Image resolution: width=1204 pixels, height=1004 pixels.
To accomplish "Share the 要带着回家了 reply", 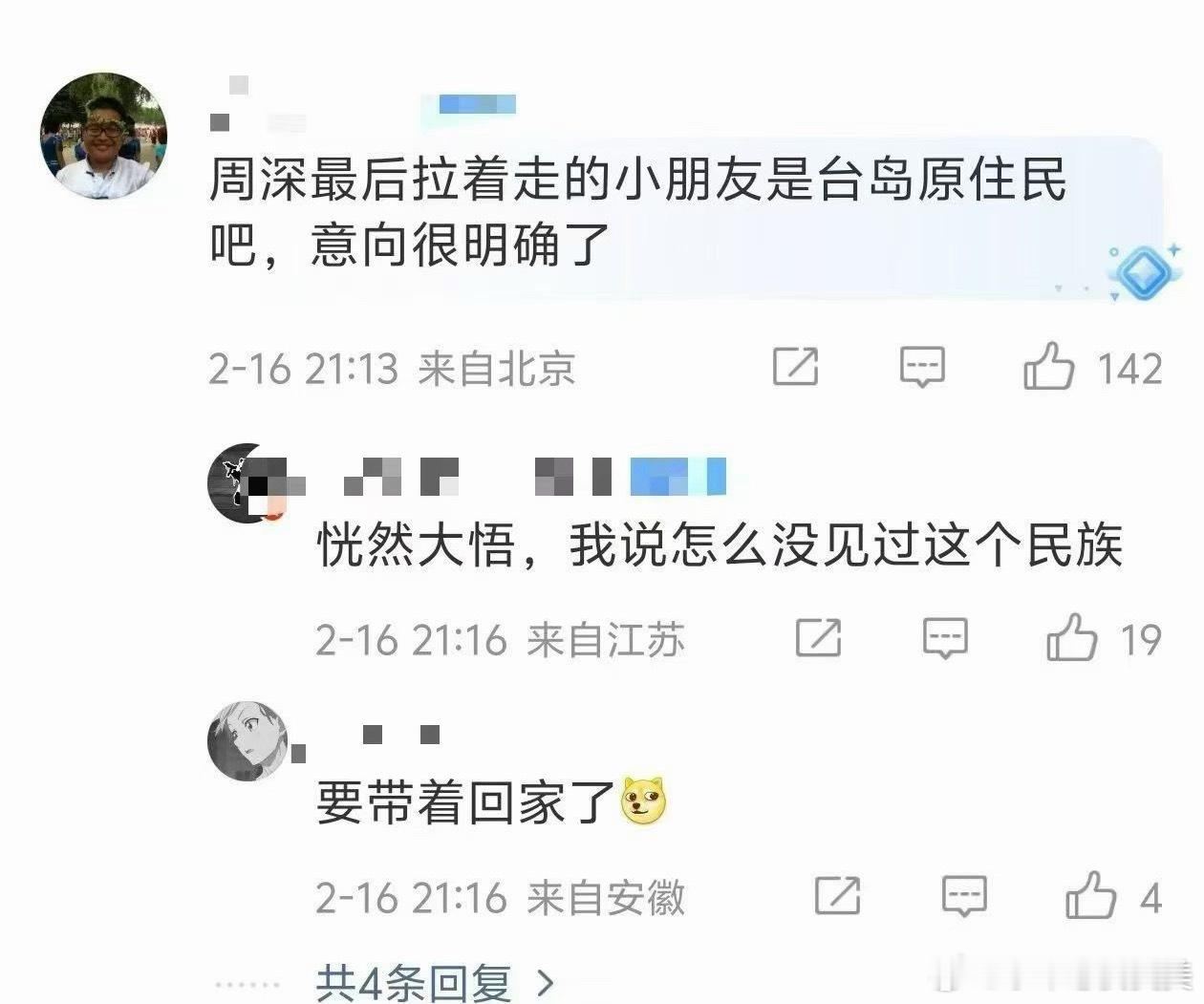I will 838,896.
